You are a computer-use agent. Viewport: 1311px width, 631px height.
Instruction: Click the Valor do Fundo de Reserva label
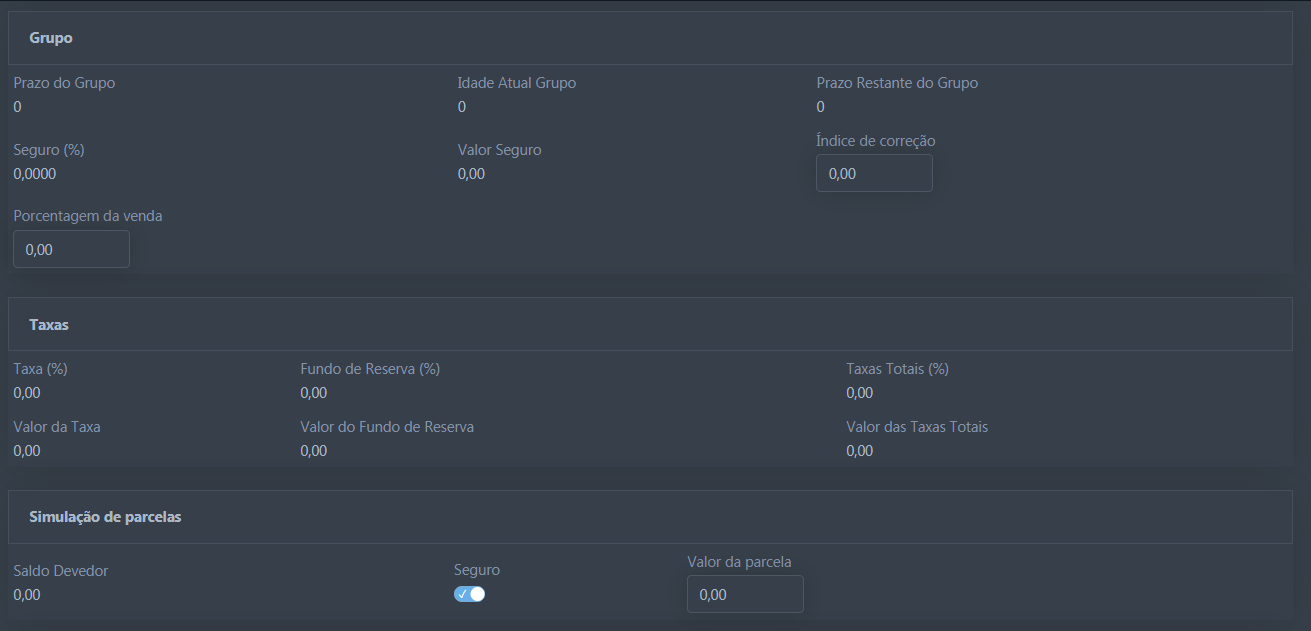point(387,427)
